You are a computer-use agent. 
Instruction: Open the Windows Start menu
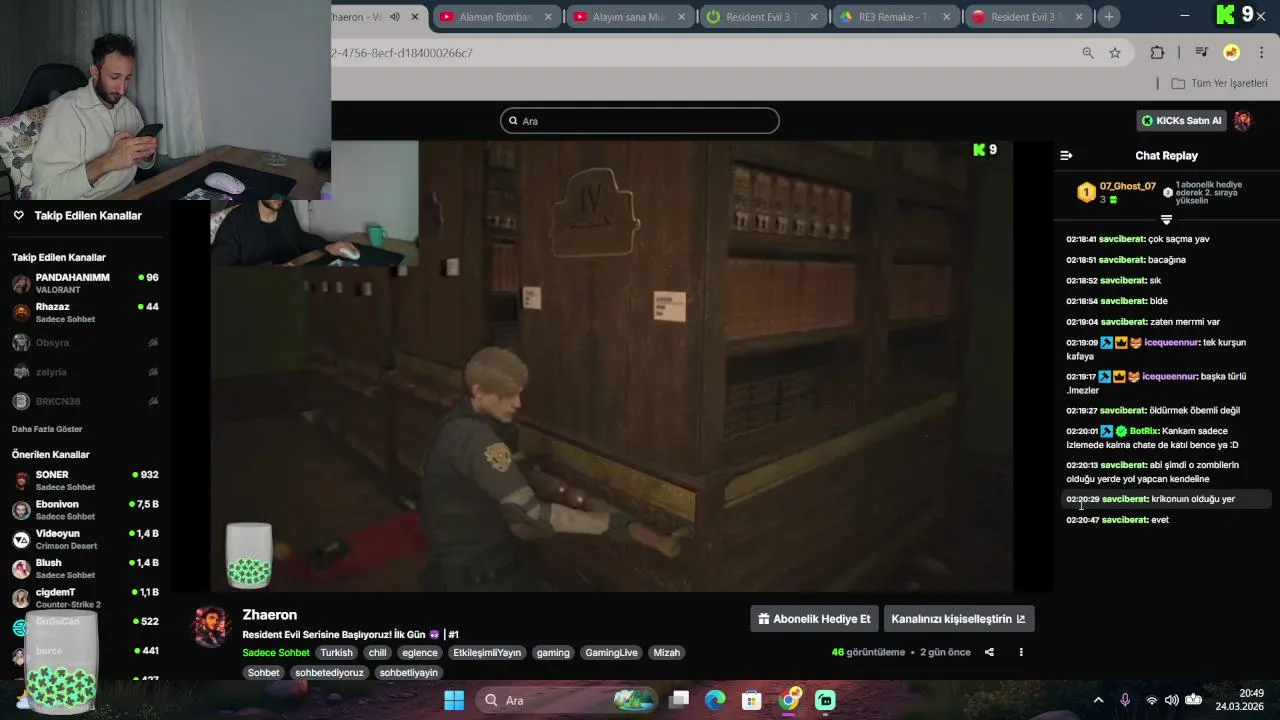pyautogui.click(x=453, y=700)
